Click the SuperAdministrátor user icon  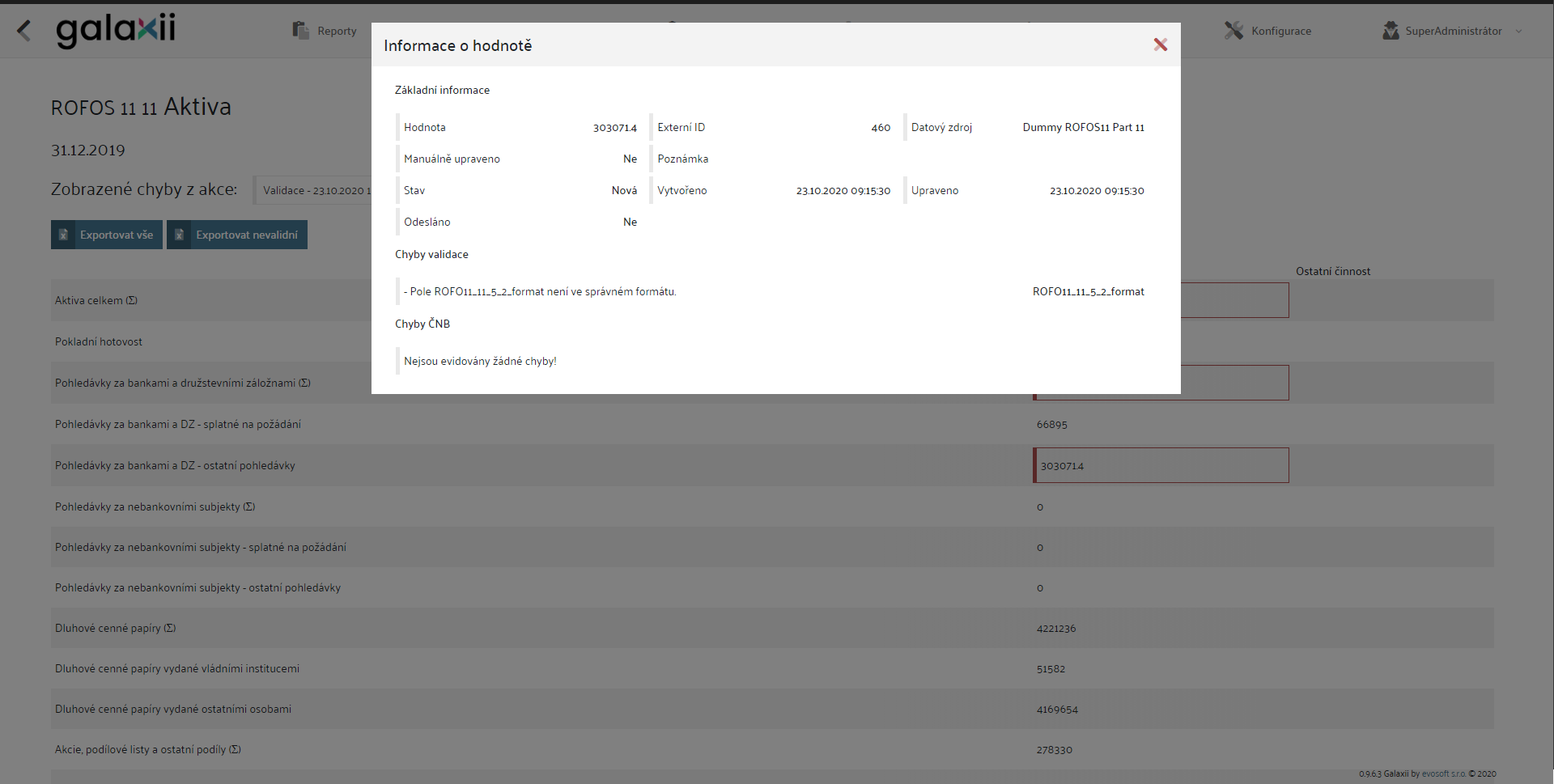[x=1391, y=31]
